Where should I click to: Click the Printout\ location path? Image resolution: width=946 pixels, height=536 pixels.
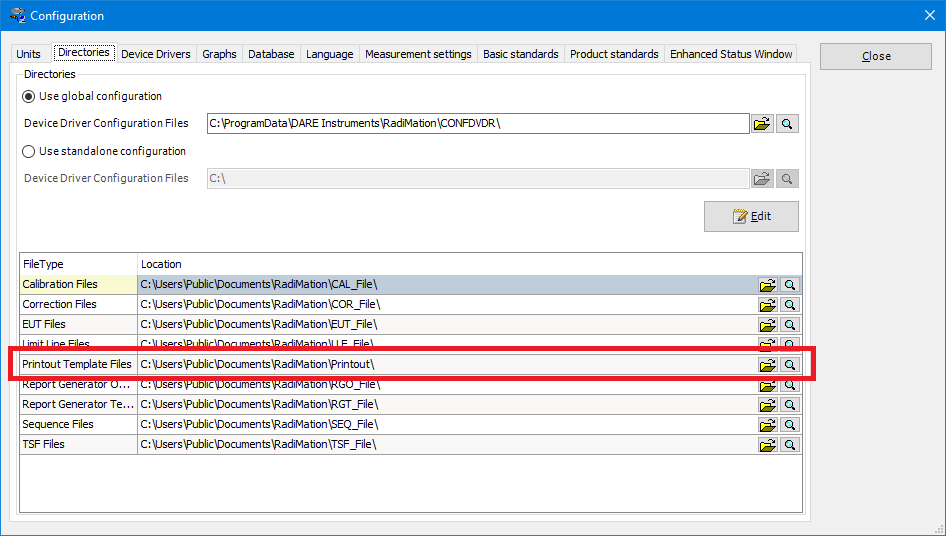257,364
